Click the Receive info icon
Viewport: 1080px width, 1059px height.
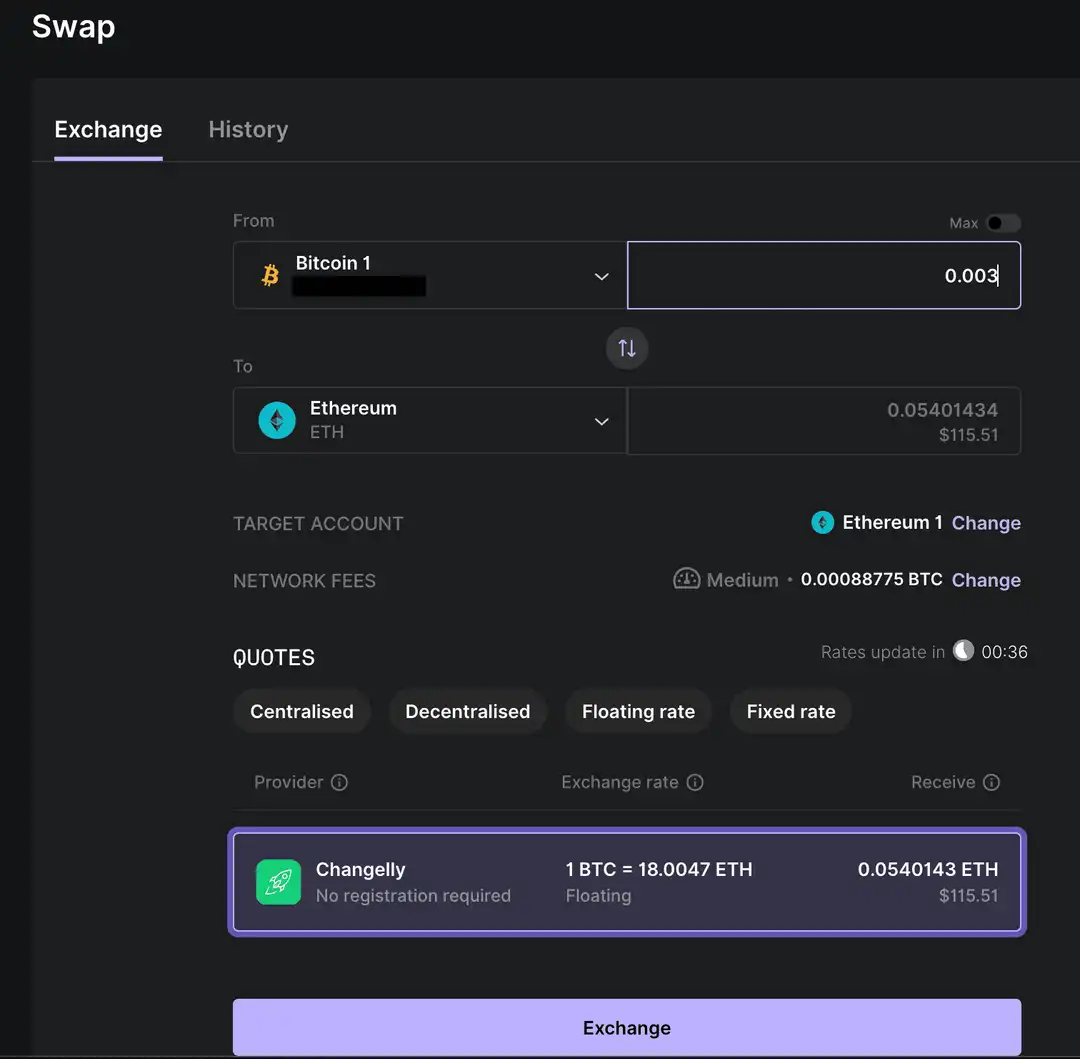click(994, 783)
